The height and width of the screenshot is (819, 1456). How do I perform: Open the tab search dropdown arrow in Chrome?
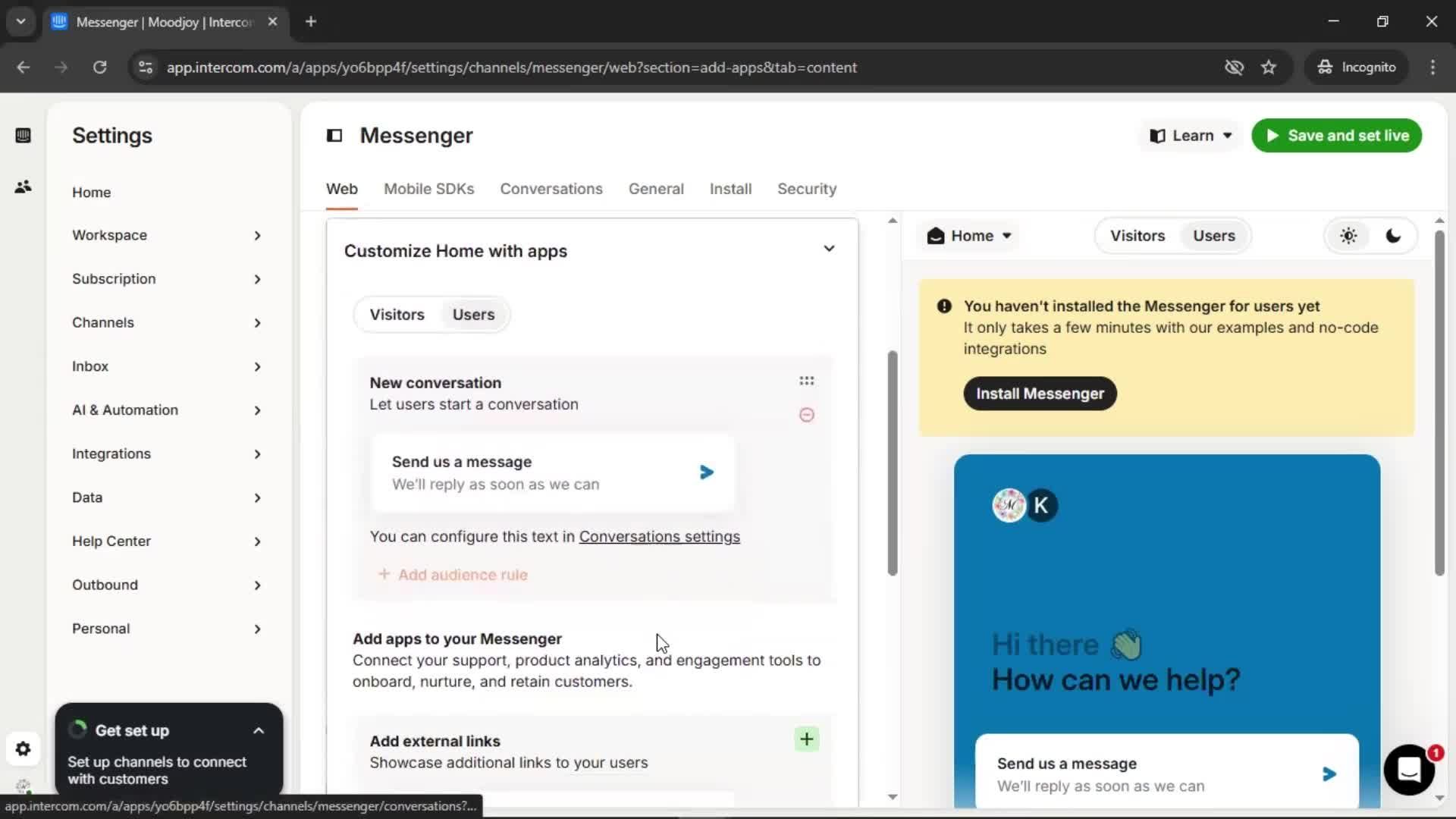point(21,22)
